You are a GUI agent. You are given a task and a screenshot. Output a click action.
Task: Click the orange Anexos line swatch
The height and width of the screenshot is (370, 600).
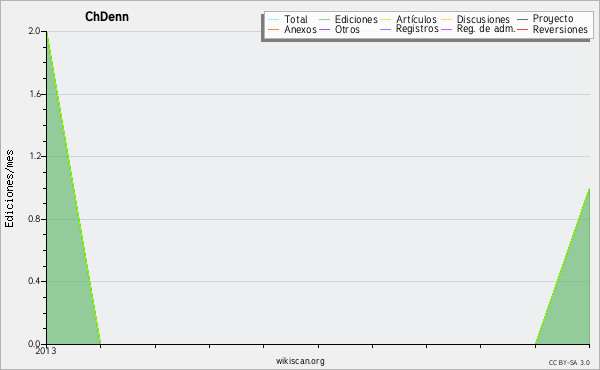pos(274,29)
